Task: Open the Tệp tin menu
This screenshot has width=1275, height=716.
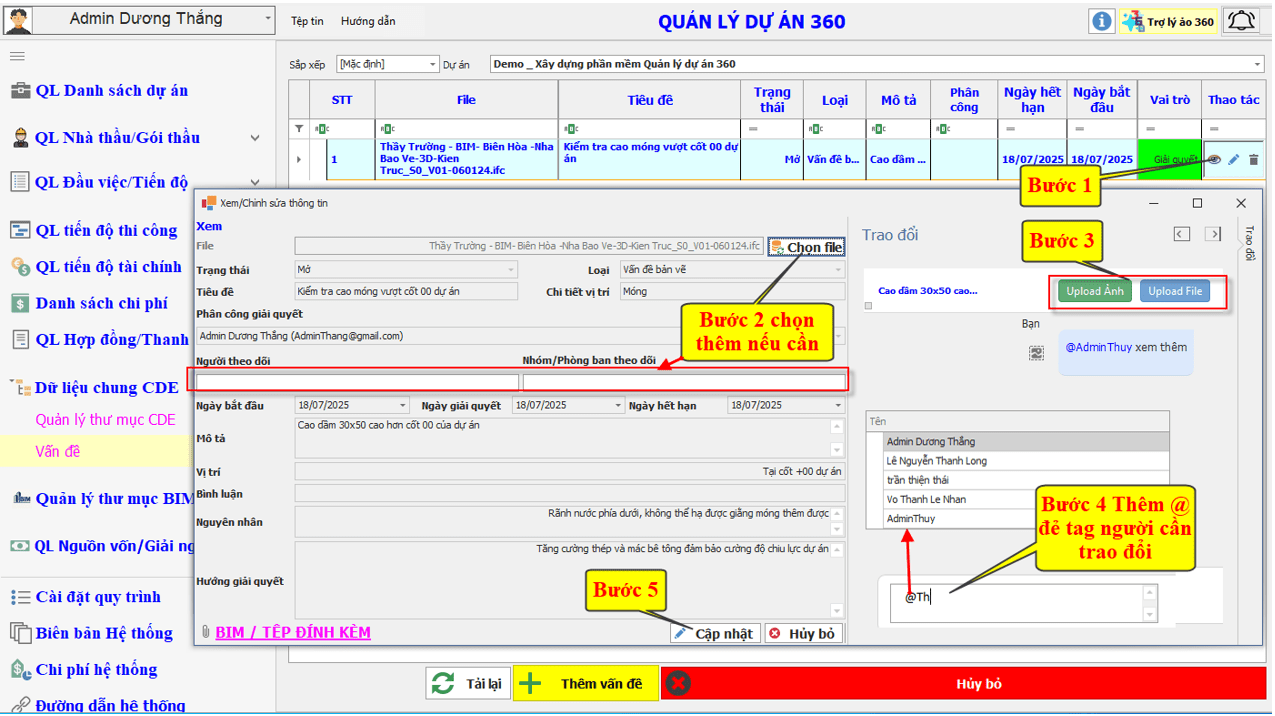Action: [307, 21]
